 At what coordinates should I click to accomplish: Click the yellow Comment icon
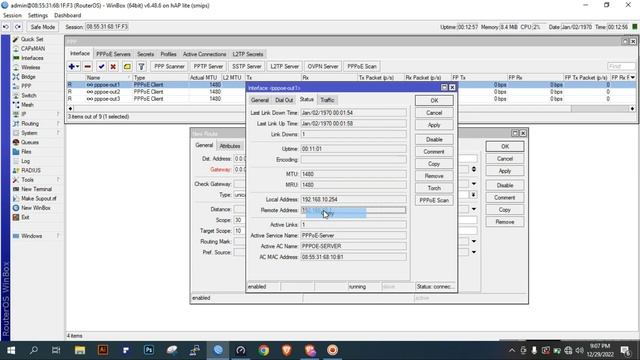tap(127, 67)
